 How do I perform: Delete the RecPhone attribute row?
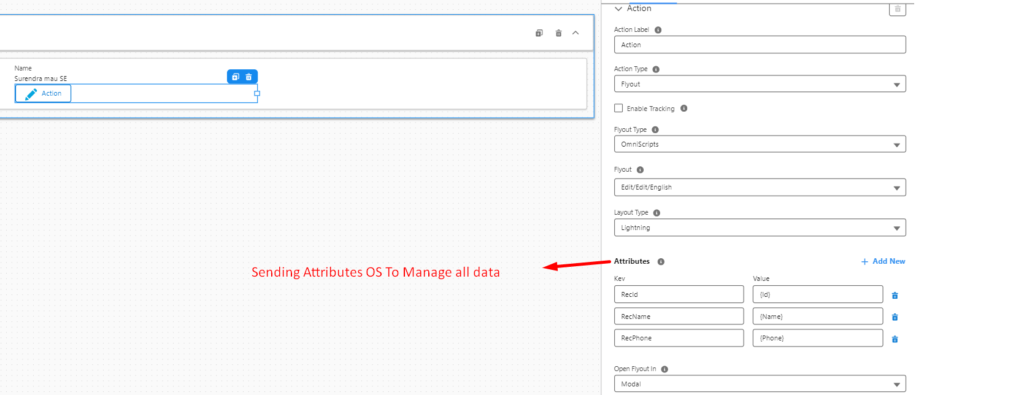(x=895, y=339)
